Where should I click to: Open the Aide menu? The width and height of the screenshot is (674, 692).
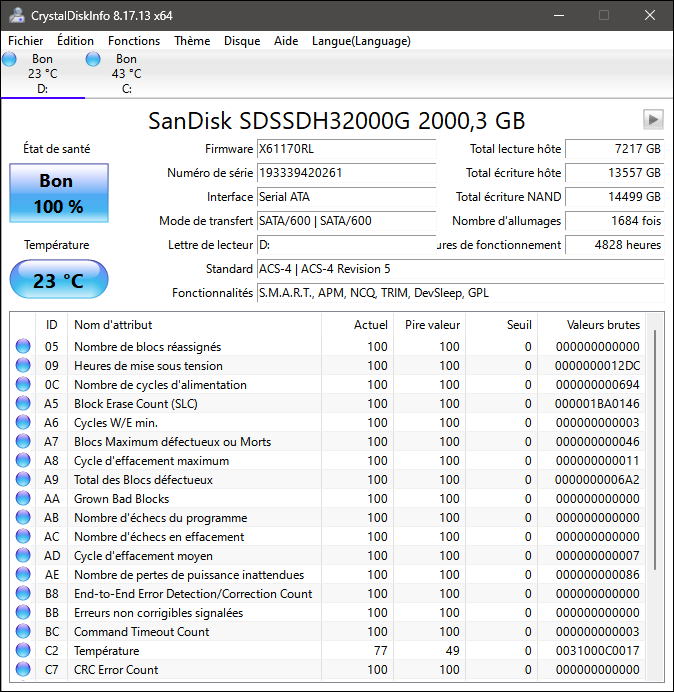(286, 41)
